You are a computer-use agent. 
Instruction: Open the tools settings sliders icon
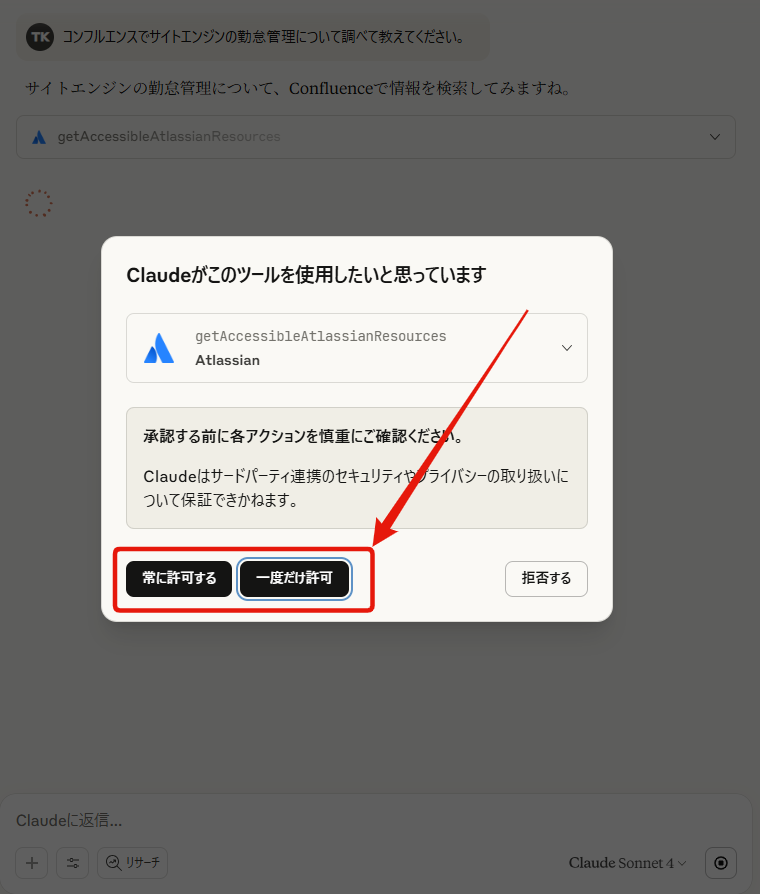coord(73,863)
